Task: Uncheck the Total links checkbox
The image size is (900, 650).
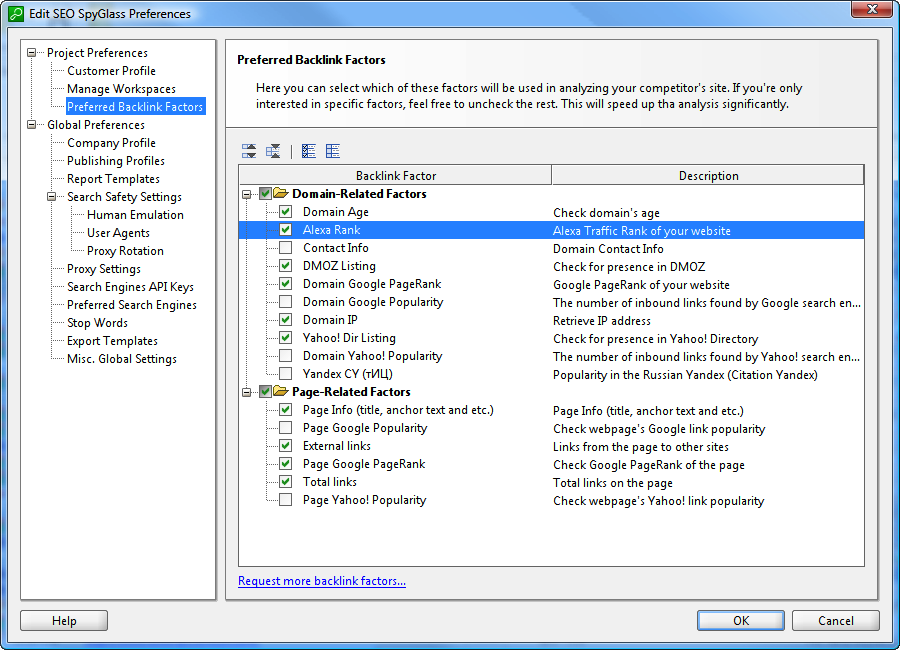Action: pos(285,481)
